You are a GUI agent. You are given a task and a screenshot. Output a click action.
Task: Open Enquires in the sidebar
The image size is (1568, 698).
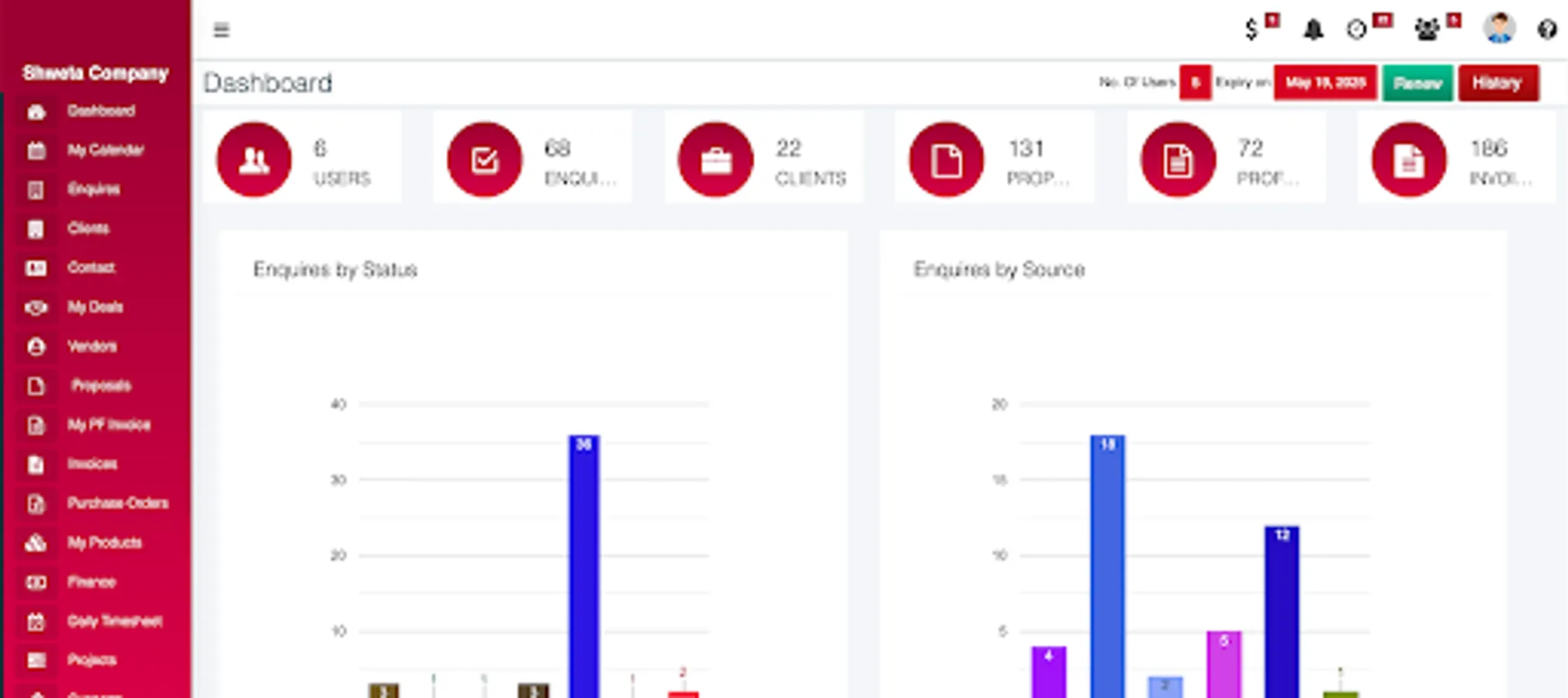94,189
